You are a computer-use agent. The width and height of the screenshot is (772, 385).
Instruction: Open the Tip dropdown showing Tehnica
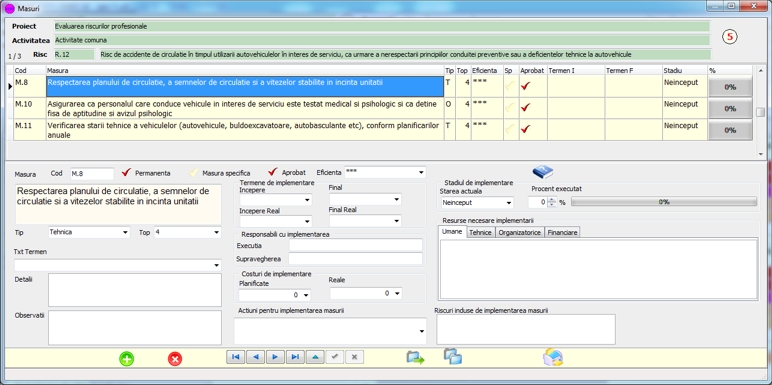pos(126,232)
